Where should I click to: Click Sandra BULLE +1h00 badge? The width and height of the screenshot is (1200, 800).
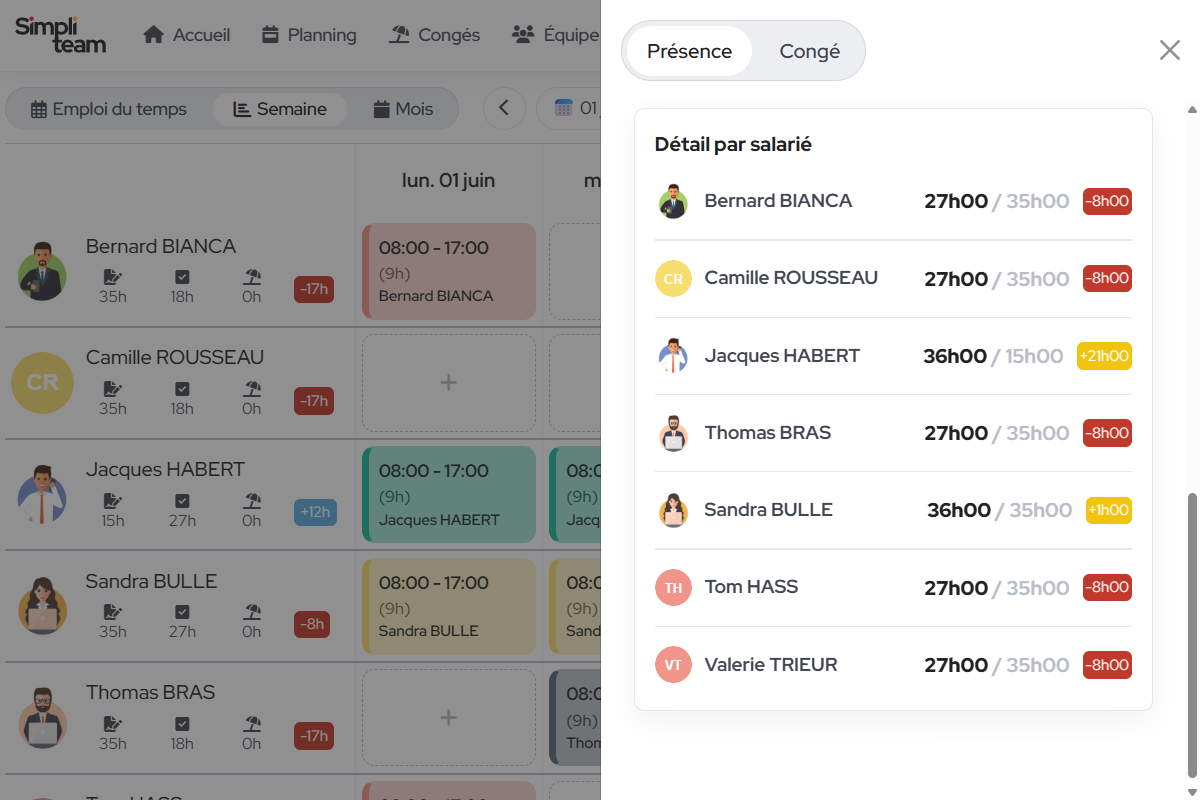1109,510
